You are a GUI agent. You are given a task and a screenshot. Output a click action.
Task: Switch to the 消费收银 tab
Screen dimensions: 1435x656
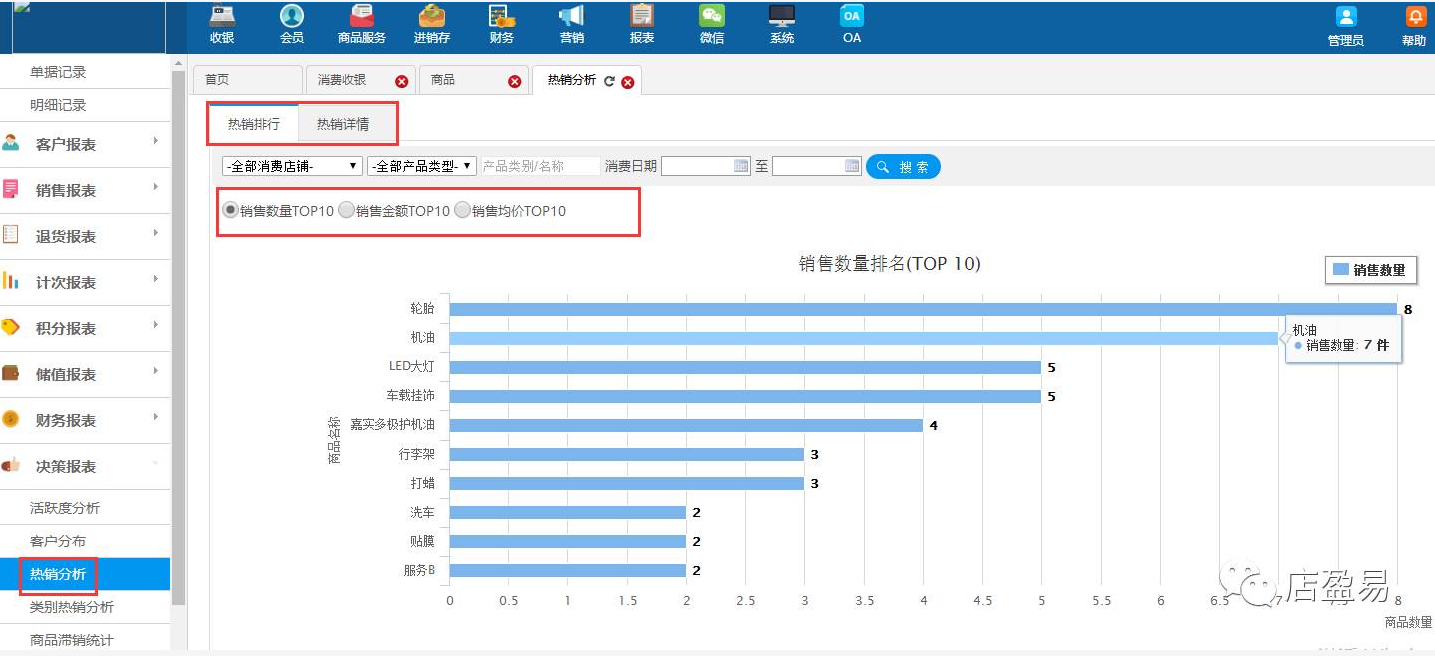point(360,80)
